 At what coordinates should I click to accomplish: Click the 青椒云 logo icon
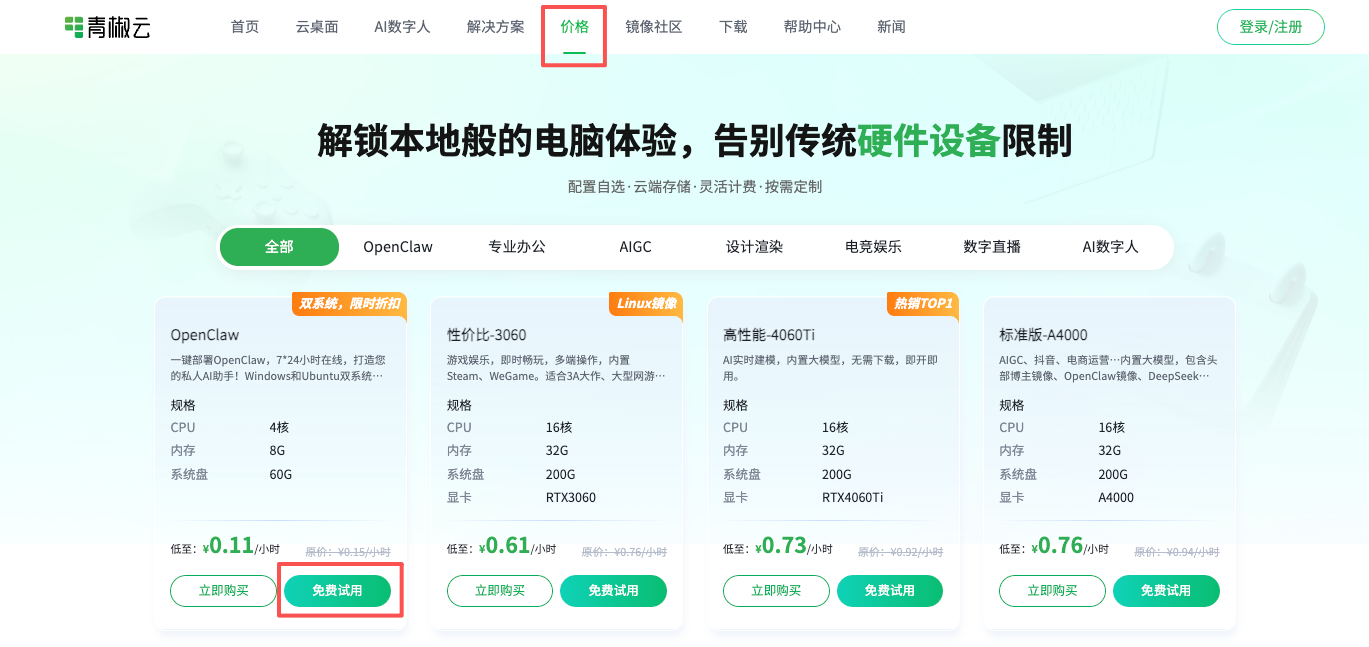[74, 27]
